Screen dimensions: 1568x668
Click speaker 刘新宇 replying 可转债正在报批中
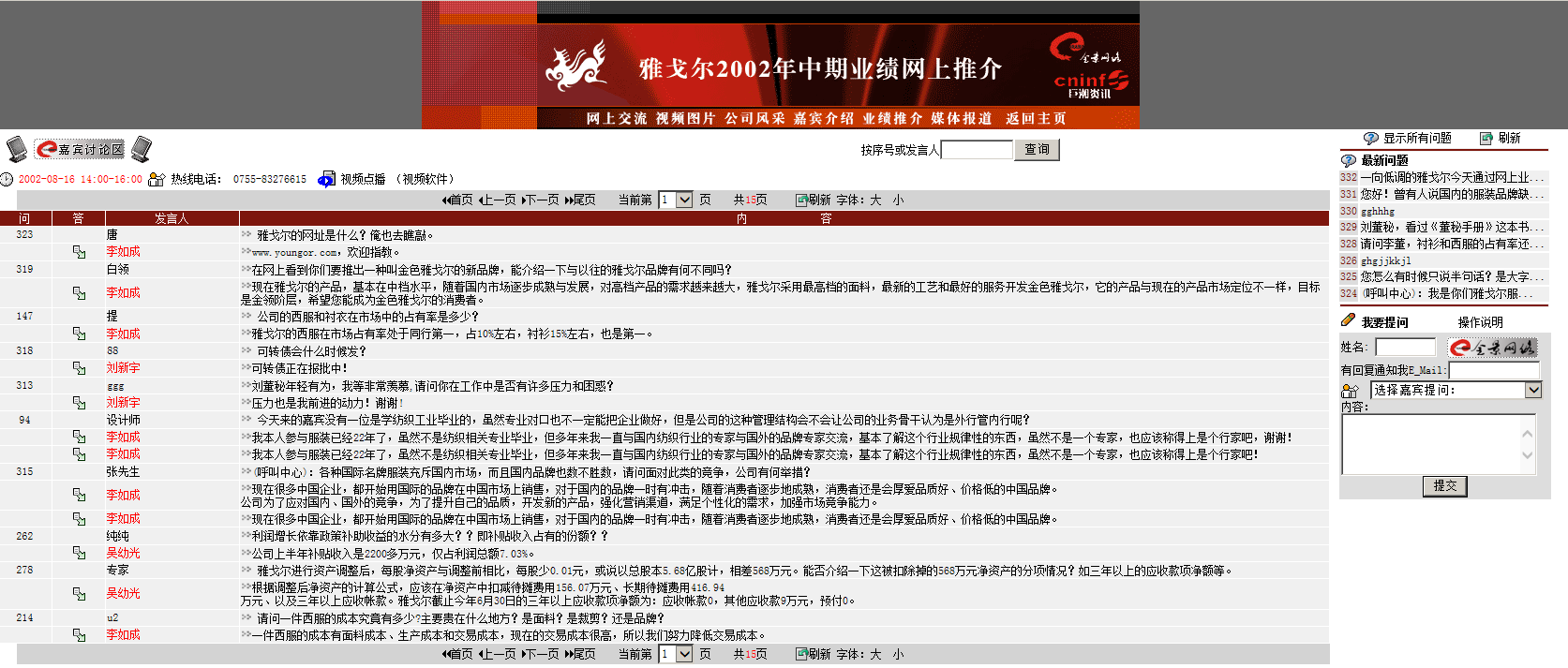(x=123, y=368)
